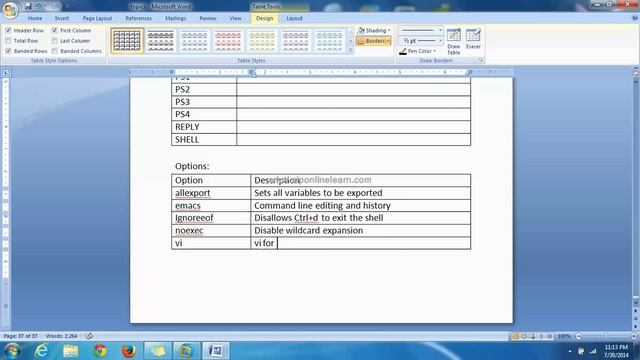Select the purple-accent table style thumbnail
Image resolution: width=640 pixels, height=360 pixels.
(296, 41)
